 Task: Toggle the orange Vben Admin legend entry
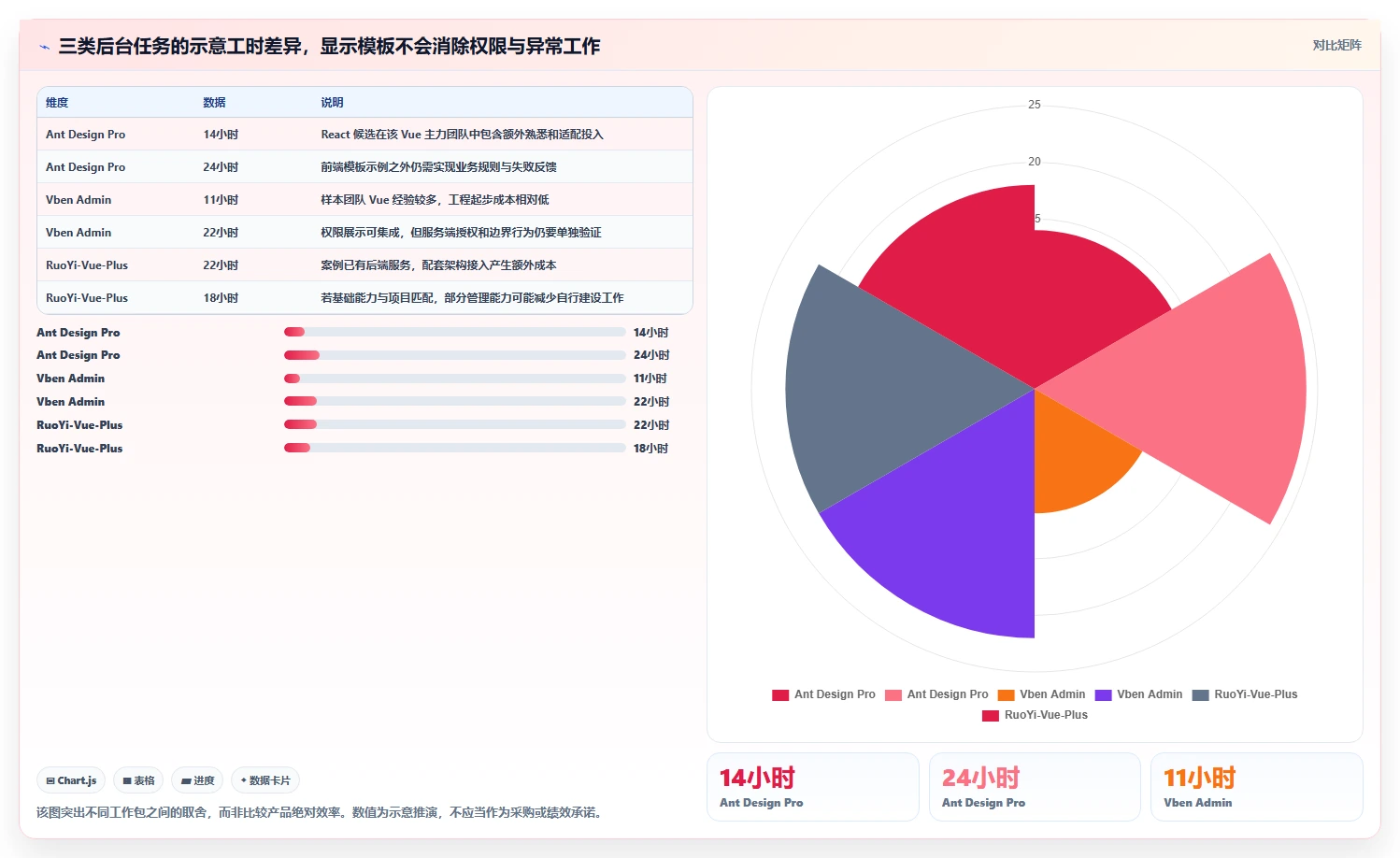[x=1041, y=694]
